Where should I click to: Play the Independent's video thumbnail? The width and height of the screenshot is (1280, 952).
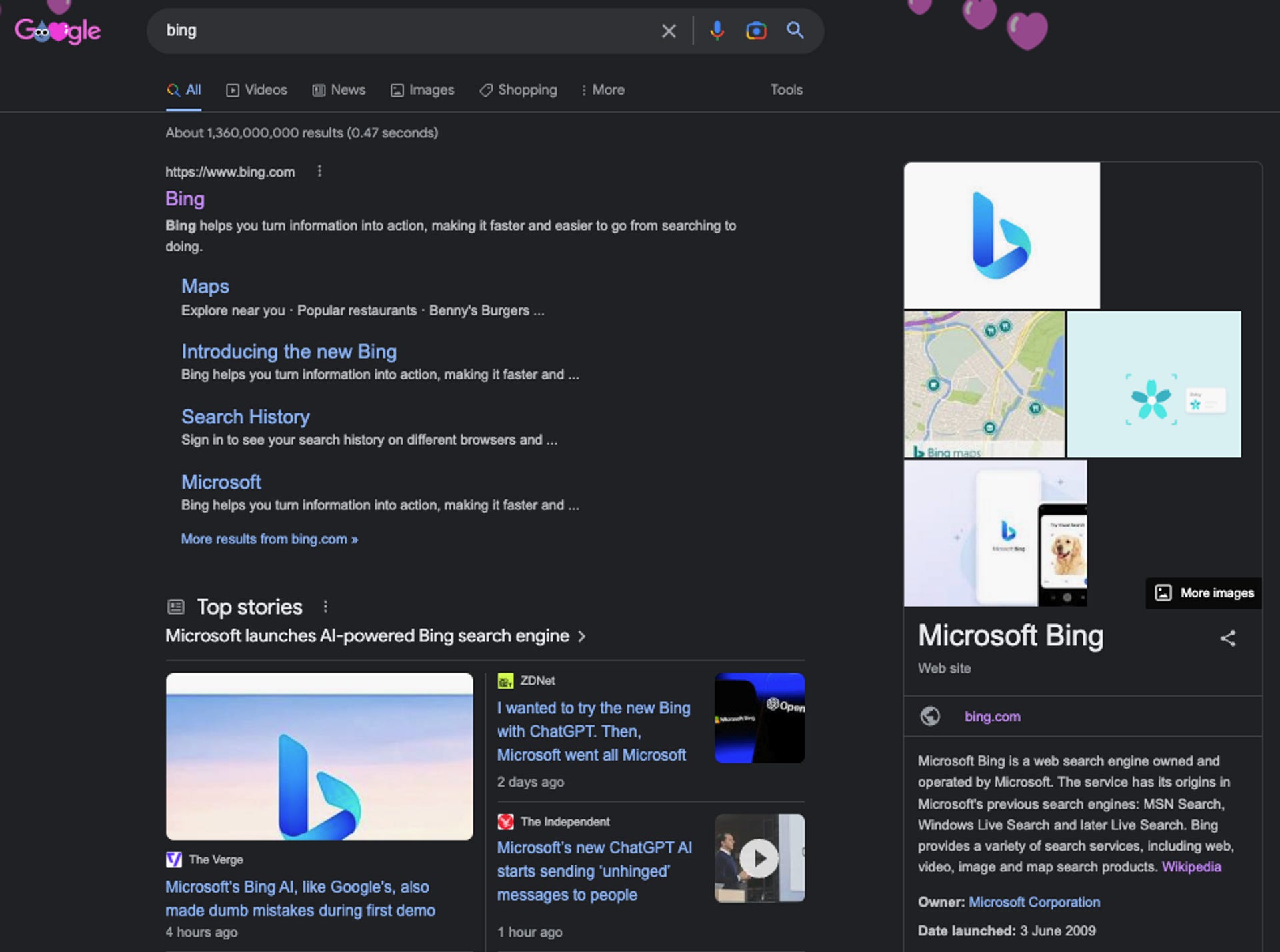click(x=759, y=858)
